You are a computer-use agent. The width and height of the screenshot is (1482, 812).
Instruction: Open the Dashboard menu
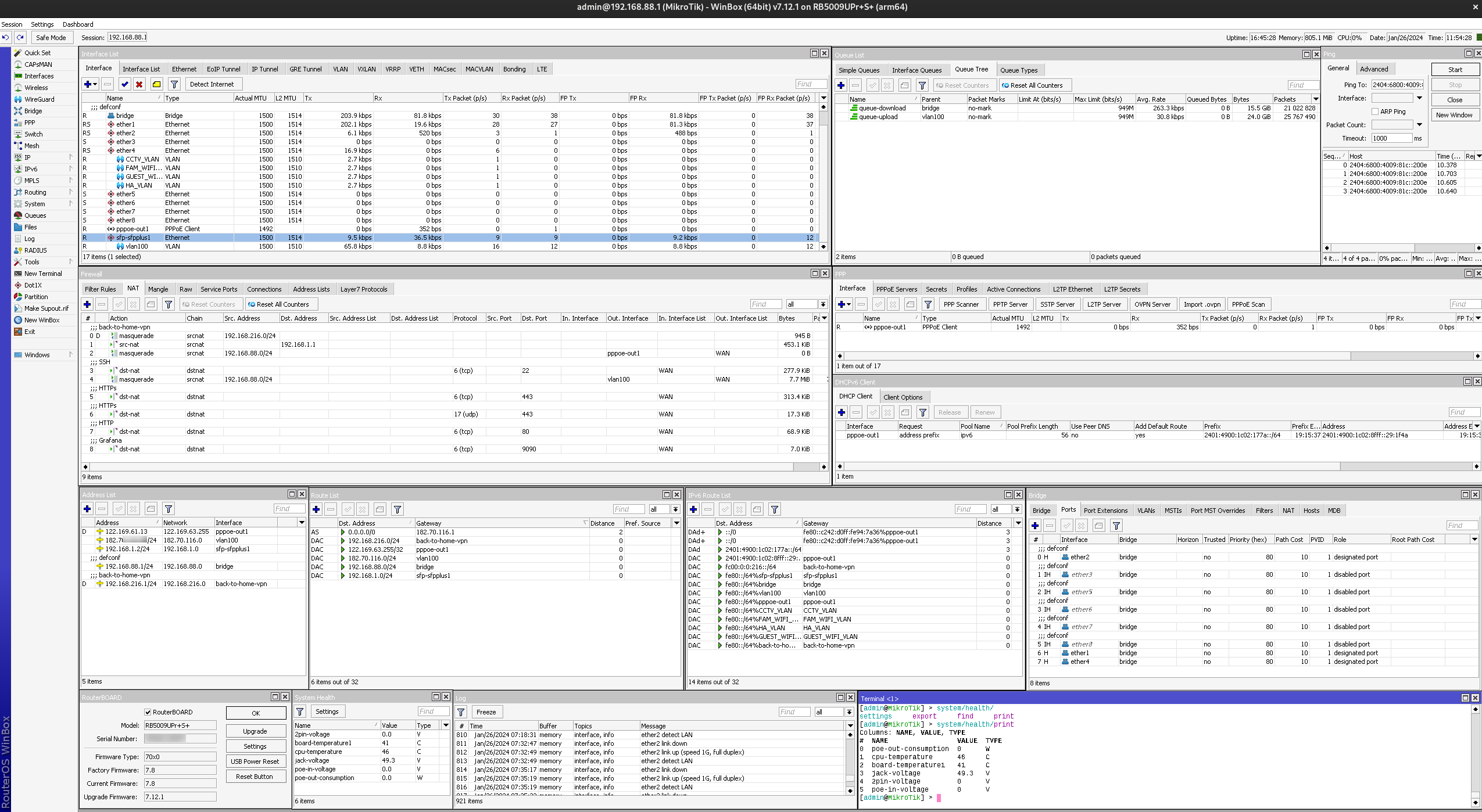pyautogui.click(x=78, y=24)
